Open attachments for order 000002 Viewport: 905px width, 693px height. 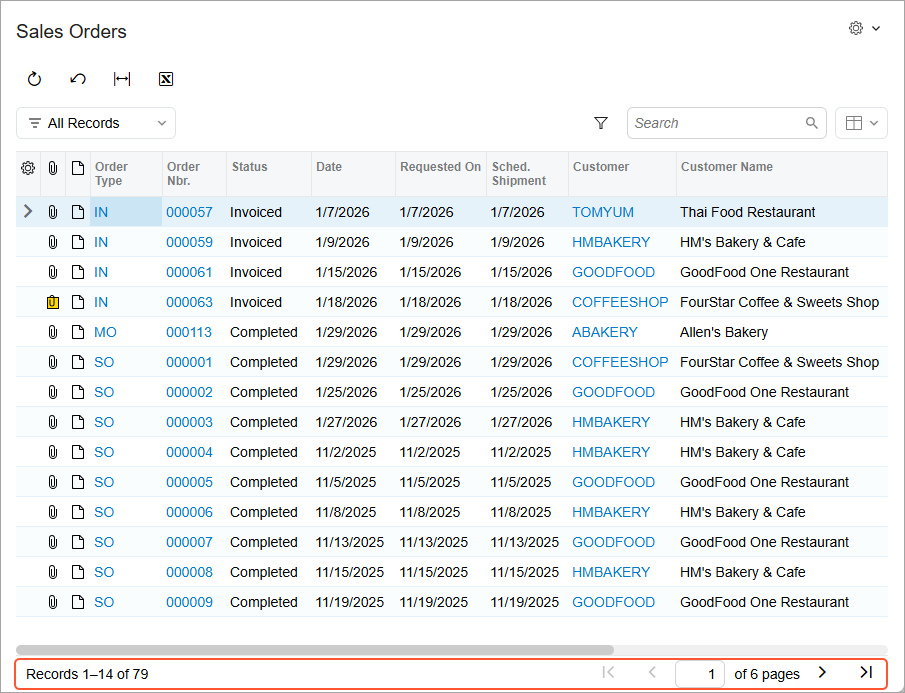(53, 392)
